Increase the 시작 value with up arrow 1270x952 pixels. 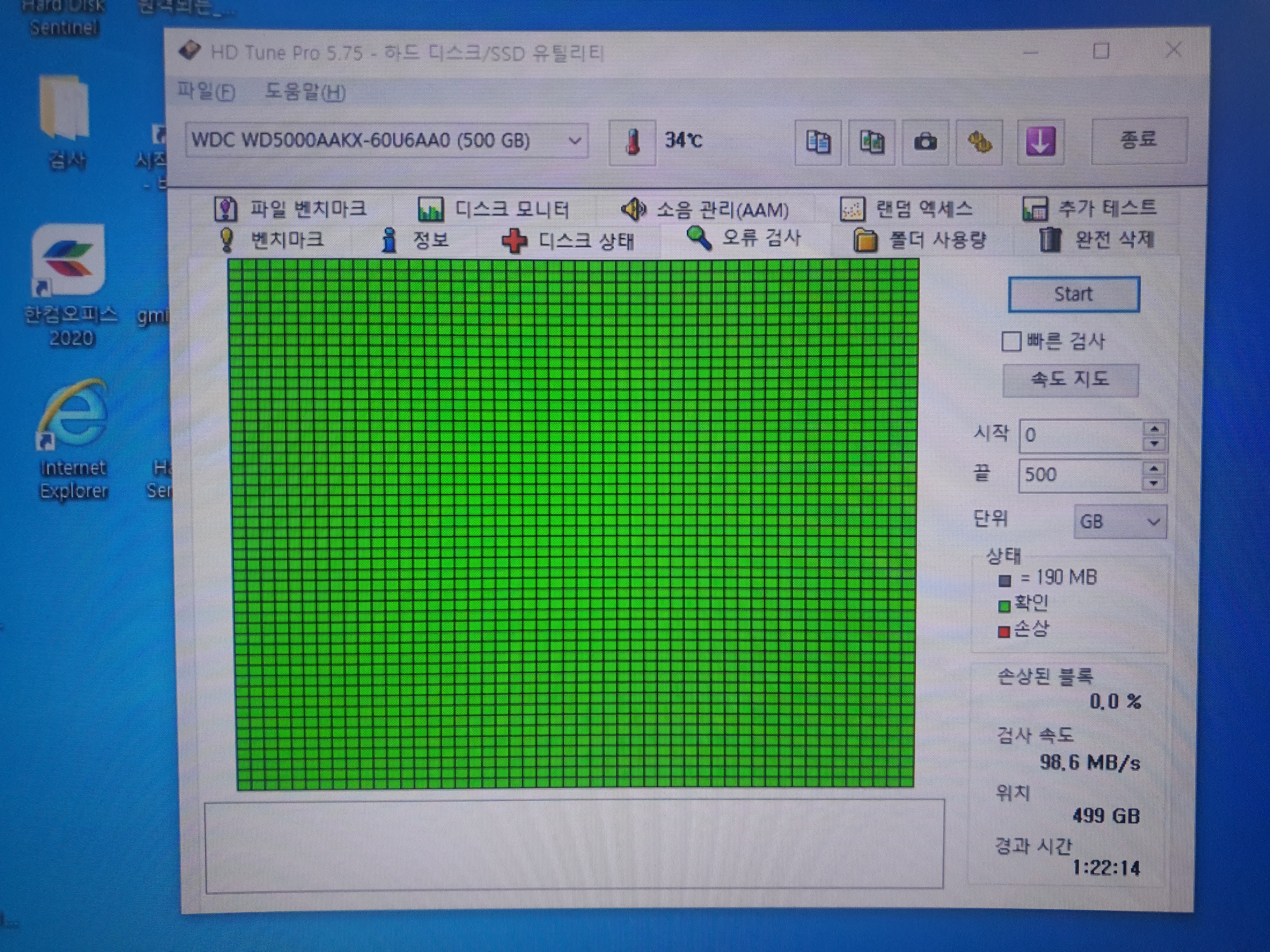pos(1154,429)
